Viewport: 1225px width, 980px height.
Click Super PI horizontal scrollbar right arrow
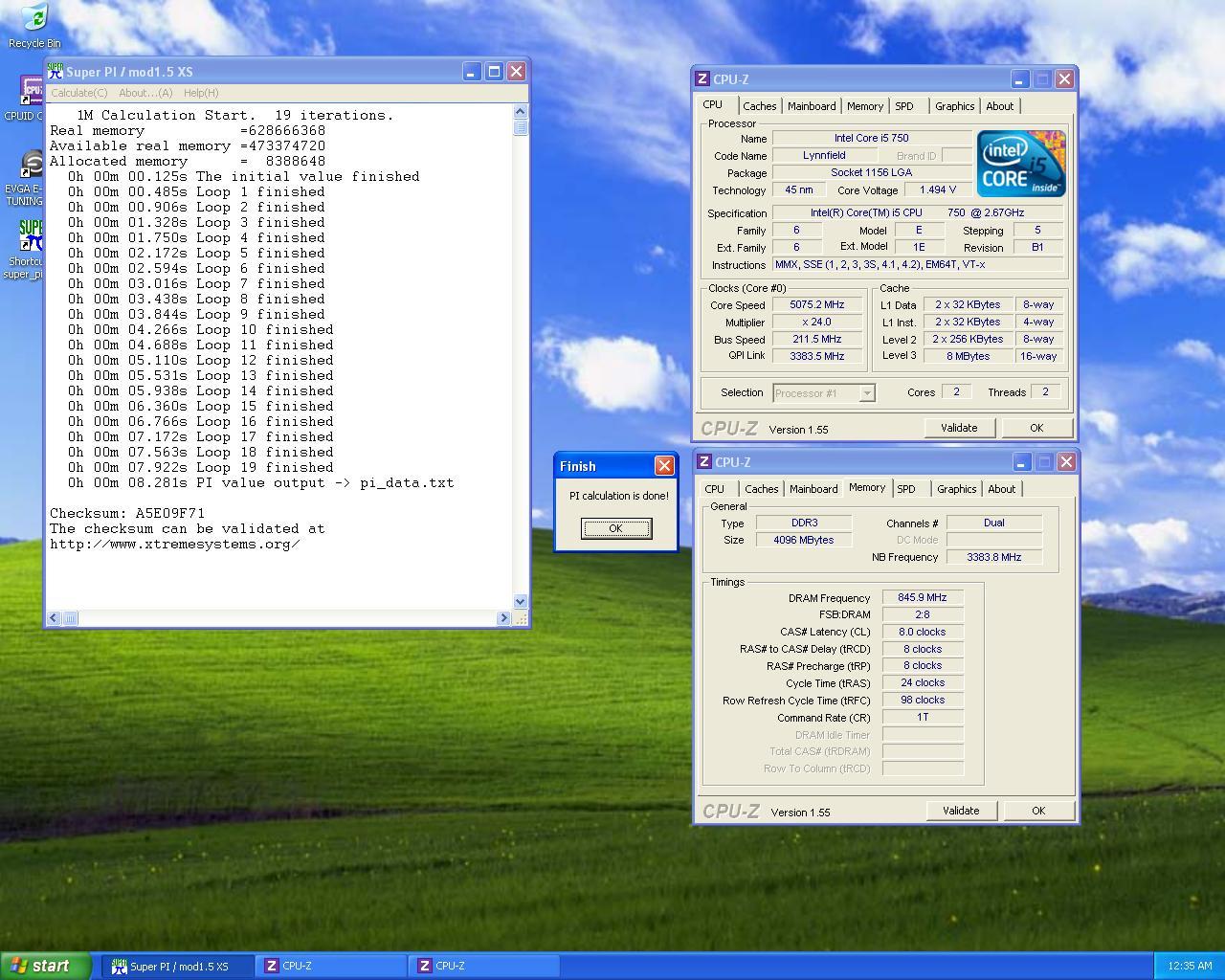click(x=503, y=618)
